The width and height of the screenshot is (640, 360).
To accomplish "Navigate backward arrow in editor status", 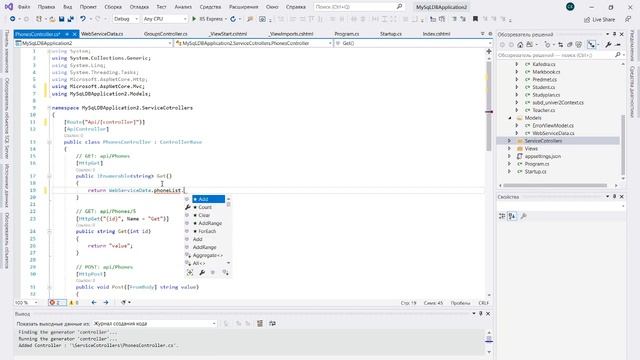I will (x=94, y=303).
